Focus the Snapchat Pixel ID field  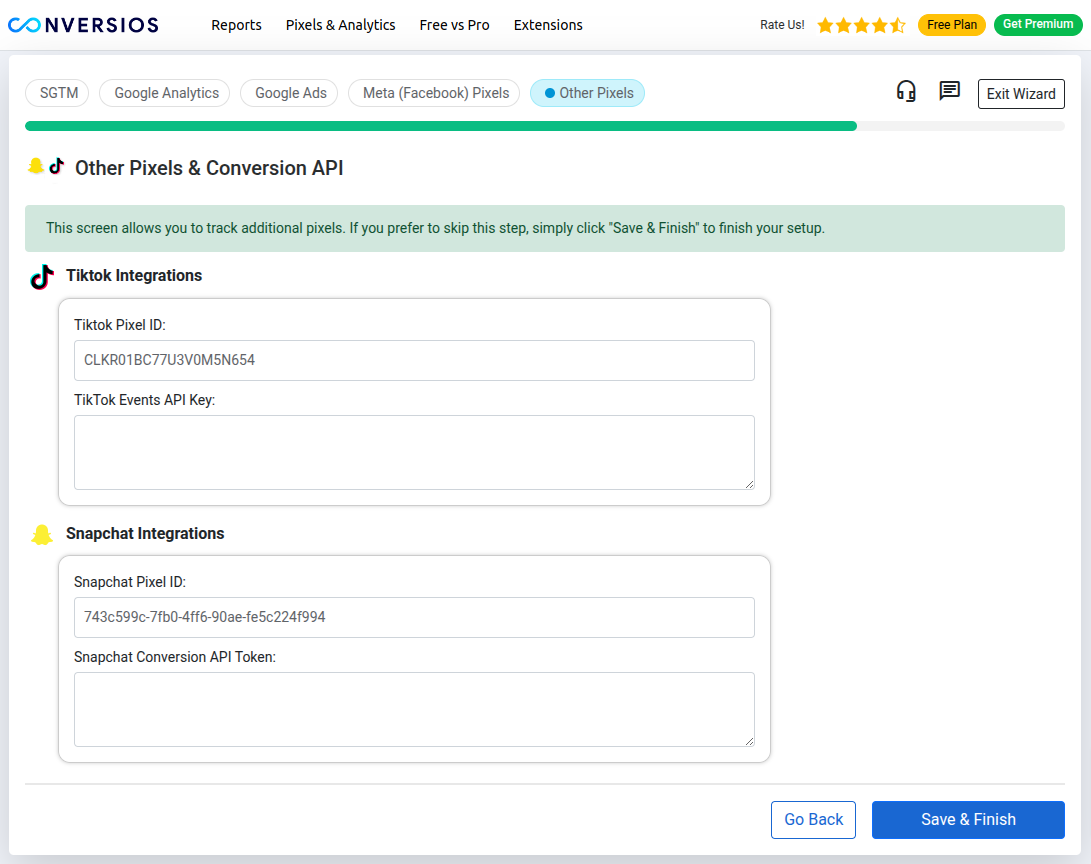click(414, 617)
